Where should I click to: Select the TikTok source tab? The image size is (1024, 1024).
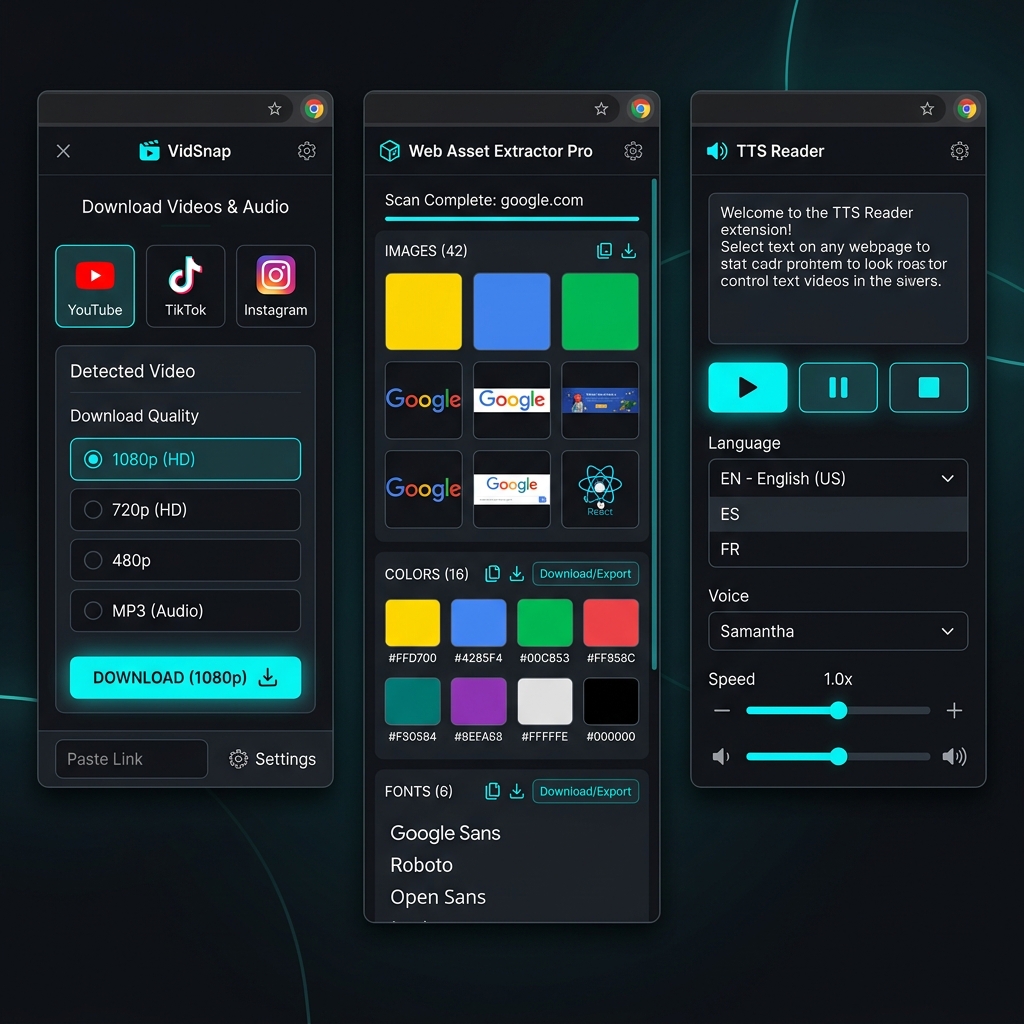pyautogui.click(x=185, y=286)
